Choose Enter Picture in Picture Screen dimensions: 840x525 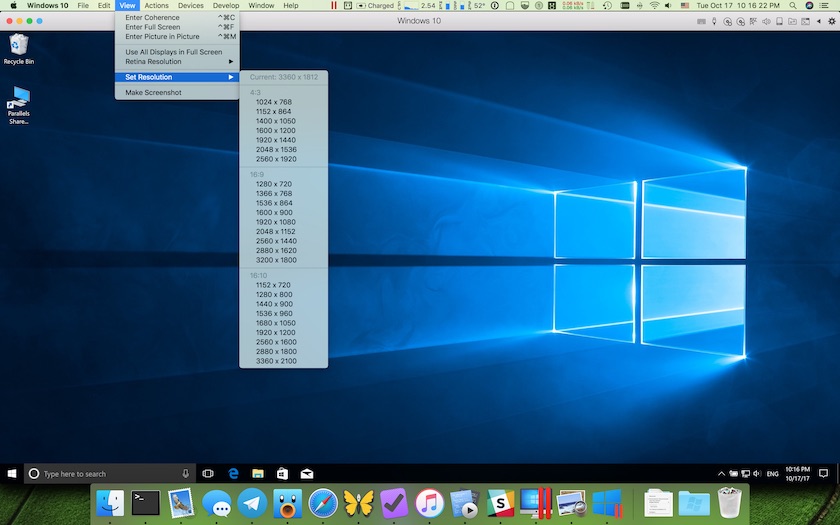pos(177,36)
